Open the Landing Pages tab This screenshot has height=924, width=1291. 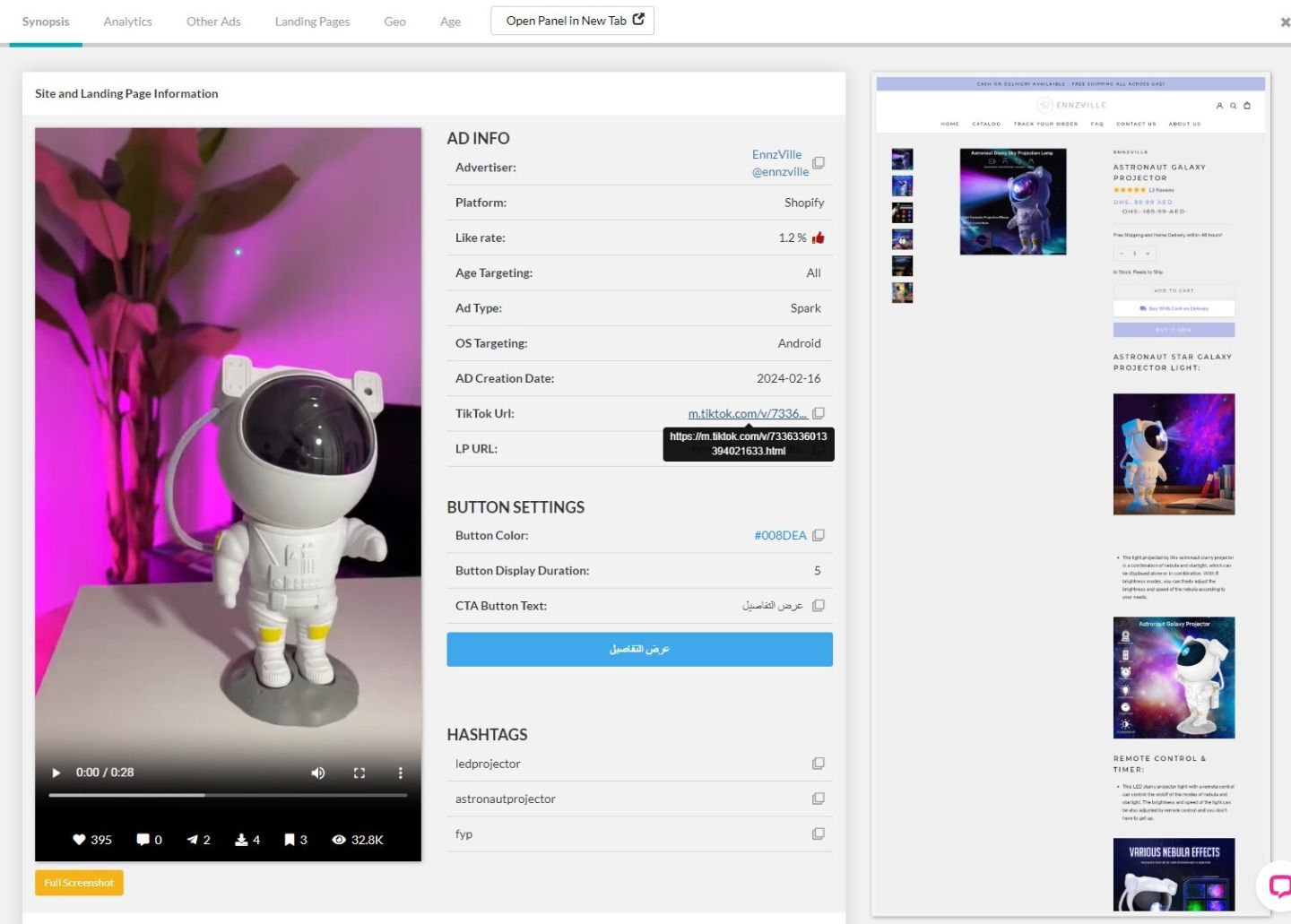312,22
